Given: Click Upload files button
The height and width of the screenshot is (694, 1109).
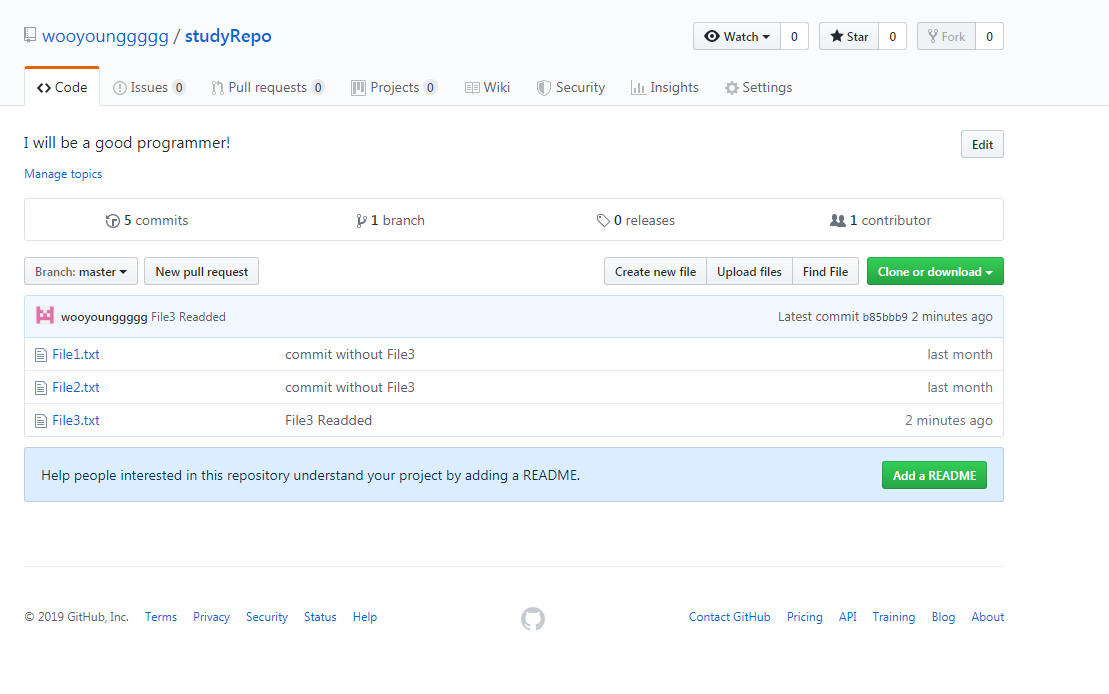Looking at the screenshot, I should pos(749,272).
